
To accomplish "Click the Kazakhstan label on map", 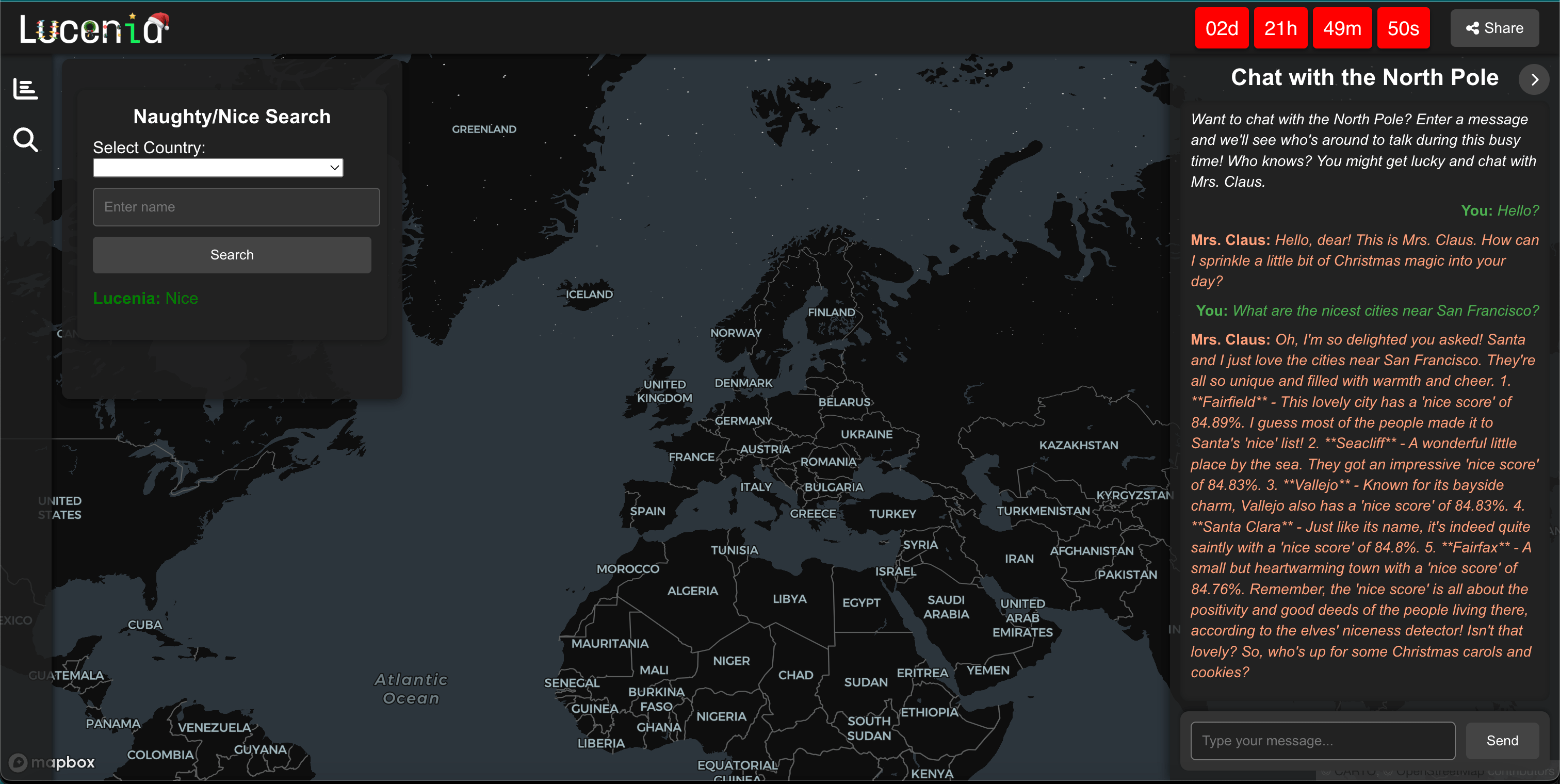I will pyautogui.click(x=1078, y=446).
